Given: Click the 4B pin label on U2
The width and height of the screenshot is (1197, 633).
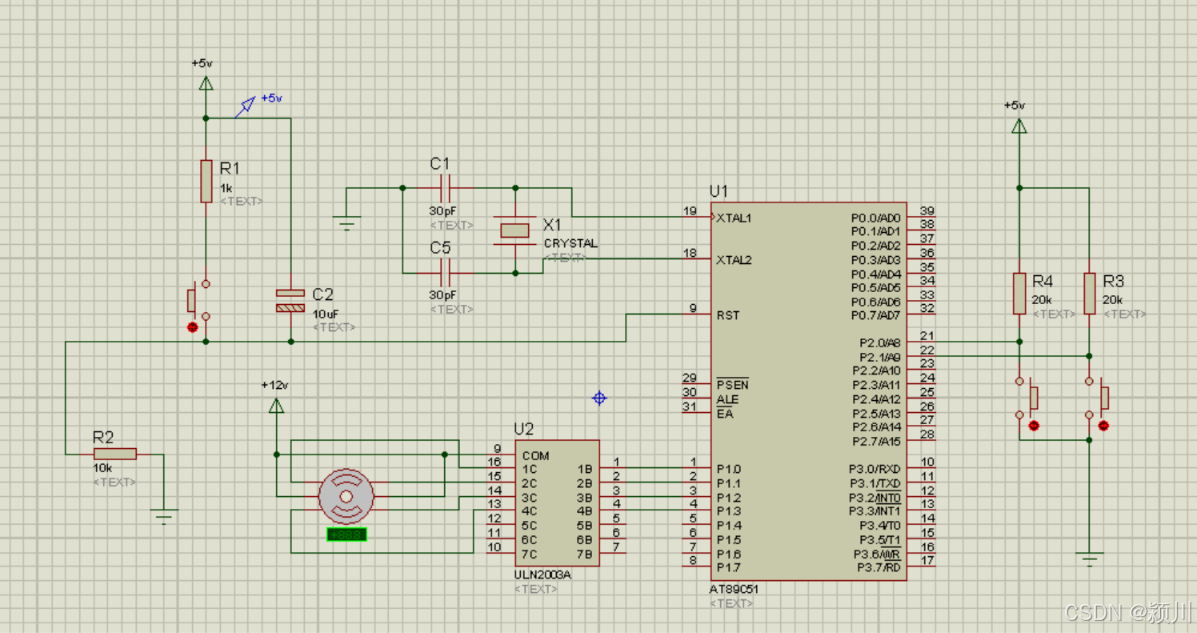Looking at the screenshot, I should coord(585,511).
